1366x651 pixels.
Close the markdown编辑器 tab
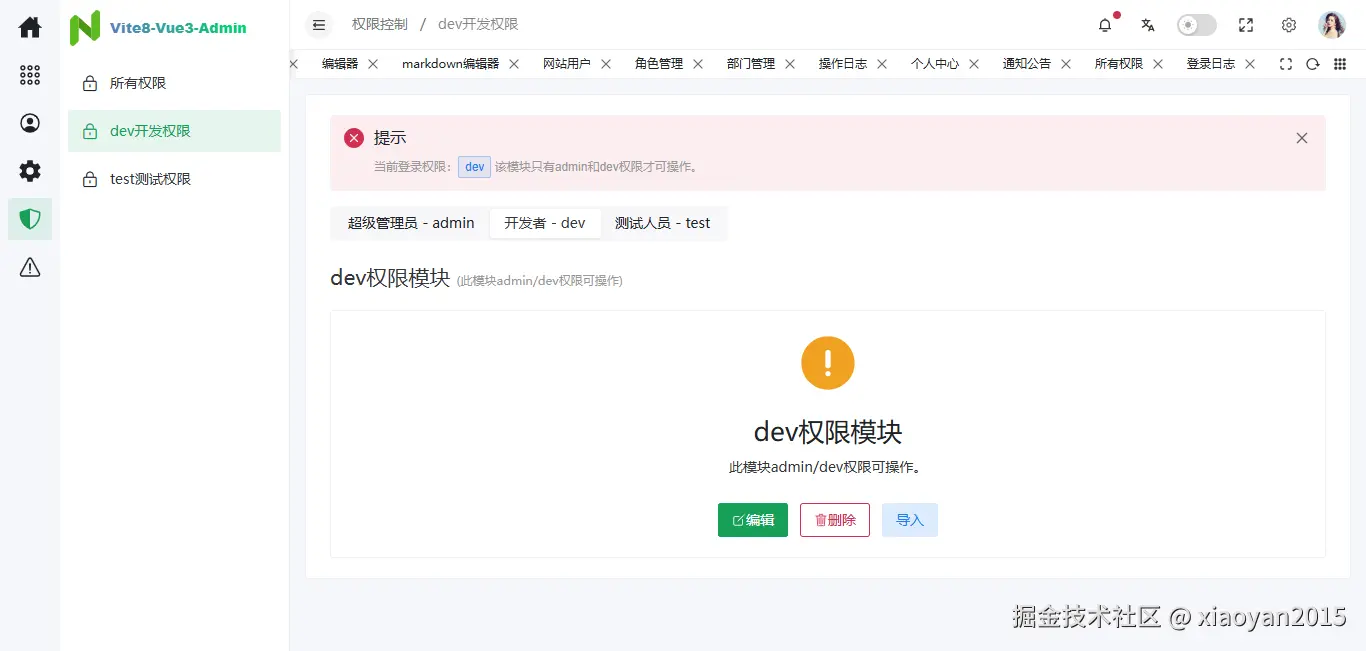click(x=514, y=64)
